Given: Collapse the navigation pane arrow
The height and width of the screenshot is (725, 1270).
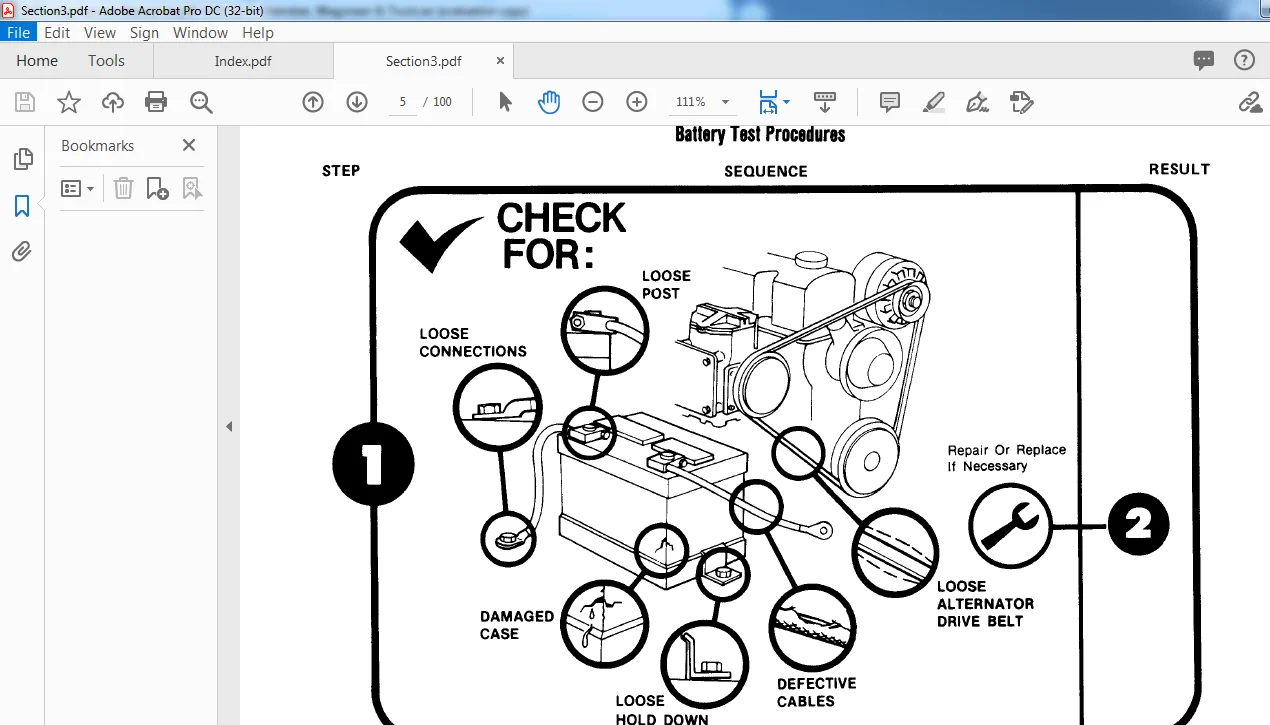Looking at the screenshot, I should tap(229, 426).
